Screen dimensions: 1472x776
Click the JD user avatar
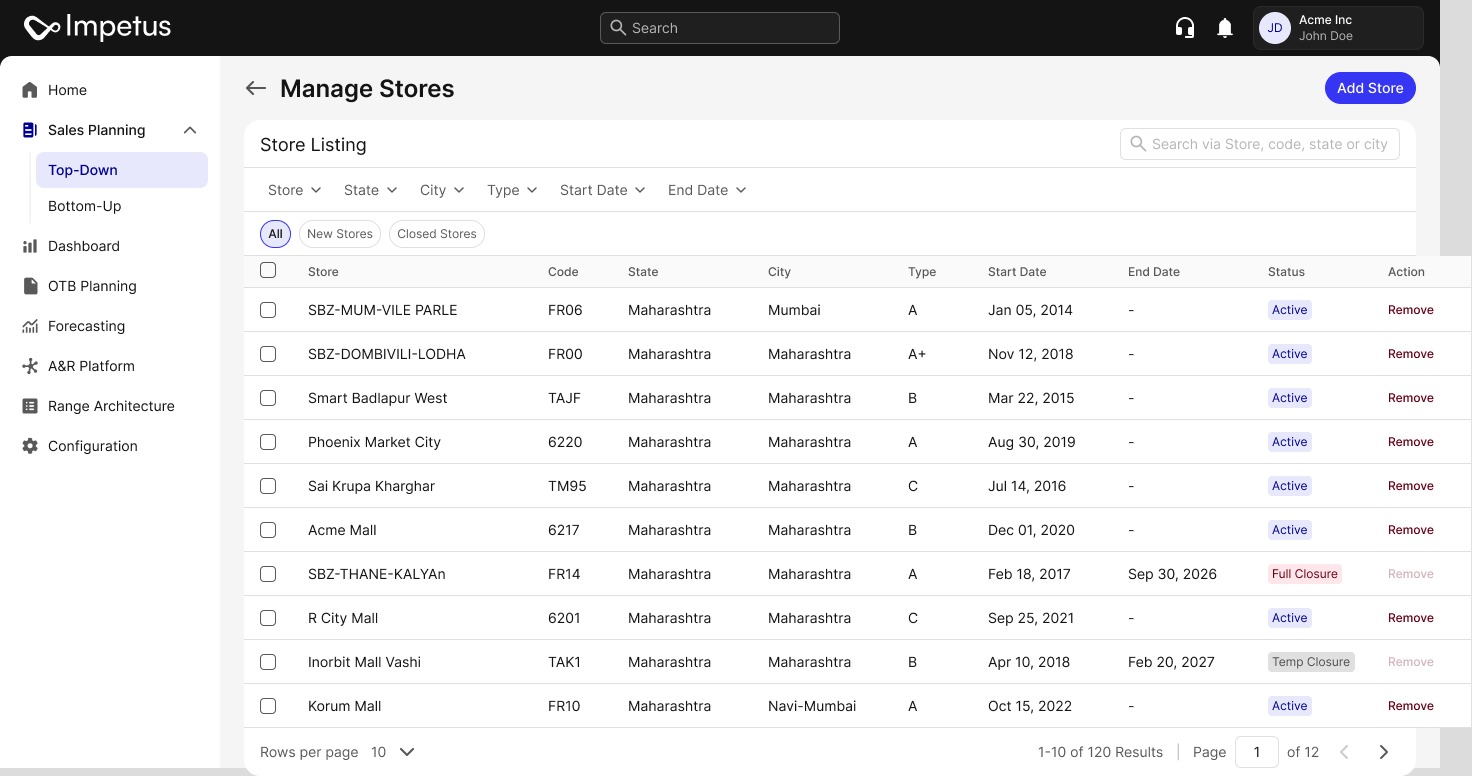[1275, 28]
